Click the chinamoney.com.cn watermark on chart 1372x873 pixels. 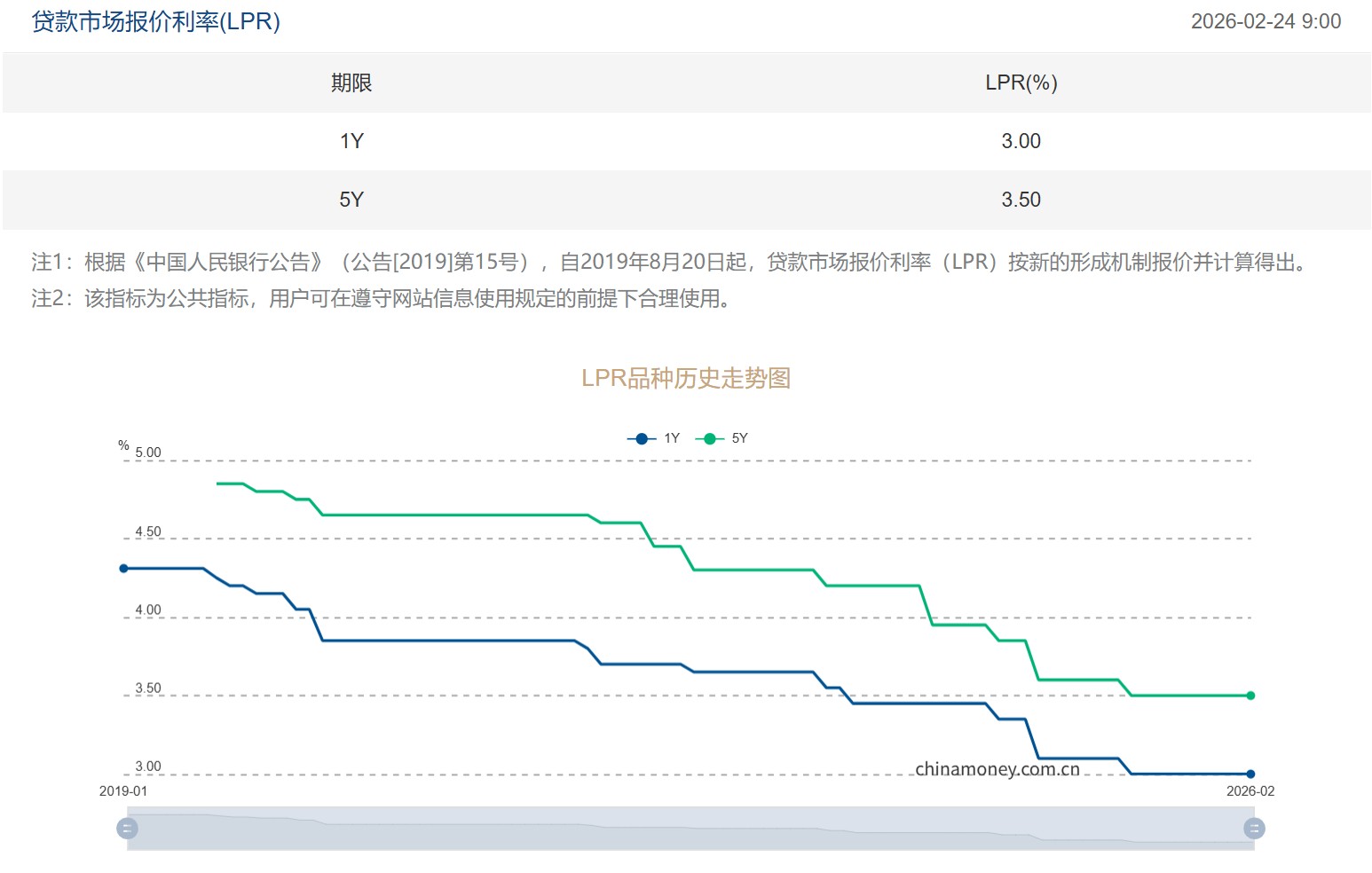pos(997,769)
